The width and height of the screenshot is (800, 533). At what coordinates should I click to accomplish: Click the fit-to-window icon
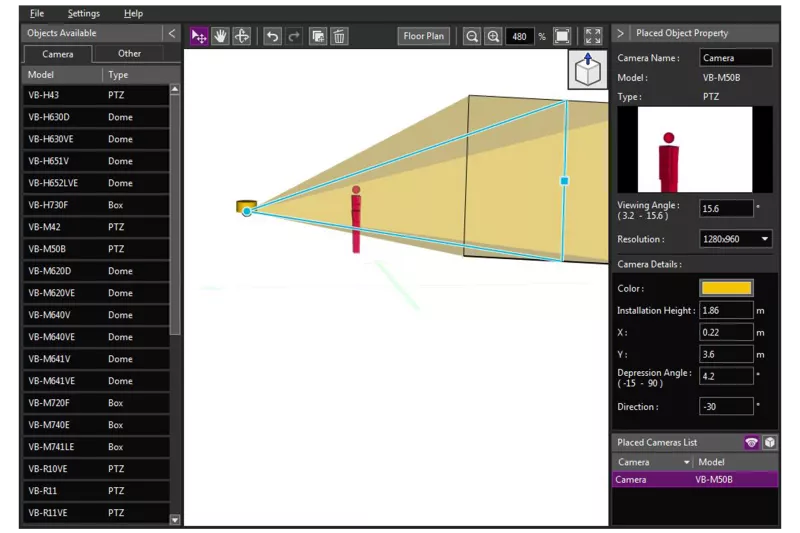[x=562, y=36]
